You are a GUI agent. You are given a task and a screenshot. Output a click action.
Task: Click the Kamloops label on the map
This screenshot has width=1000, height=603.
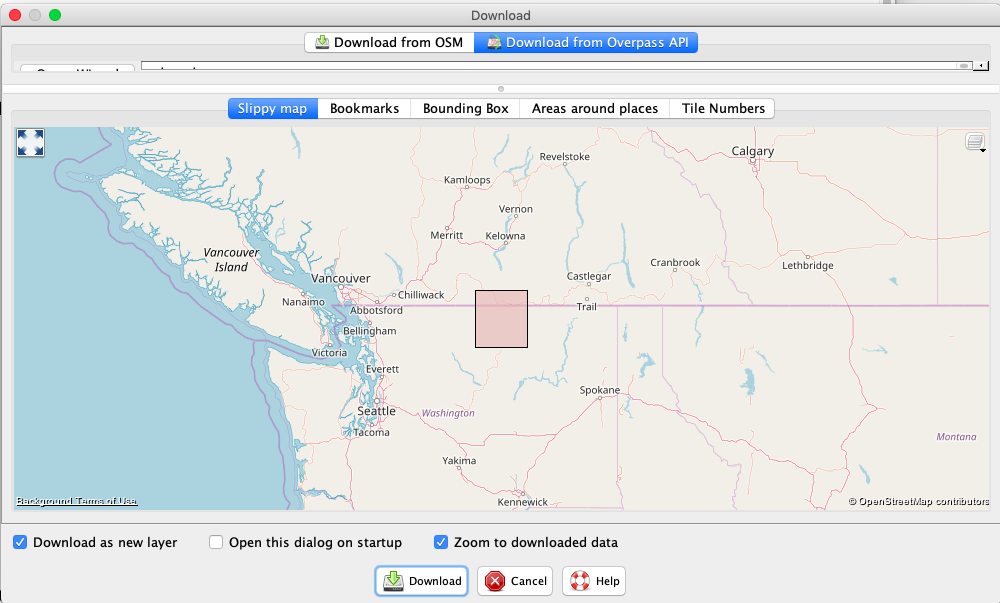[467, 180]
